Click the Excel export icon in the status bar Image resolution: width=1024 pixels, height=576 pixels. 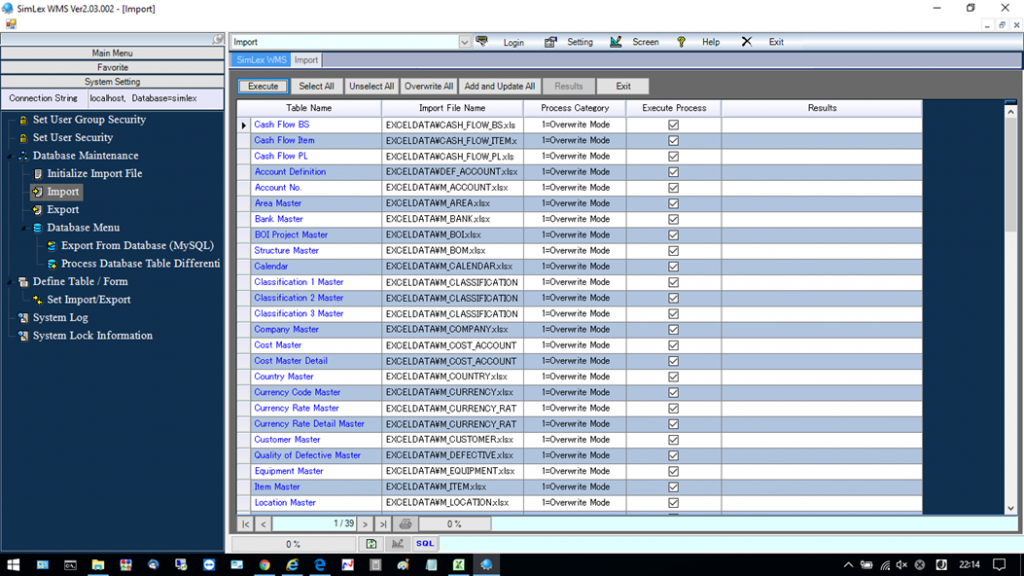[372, 543]
